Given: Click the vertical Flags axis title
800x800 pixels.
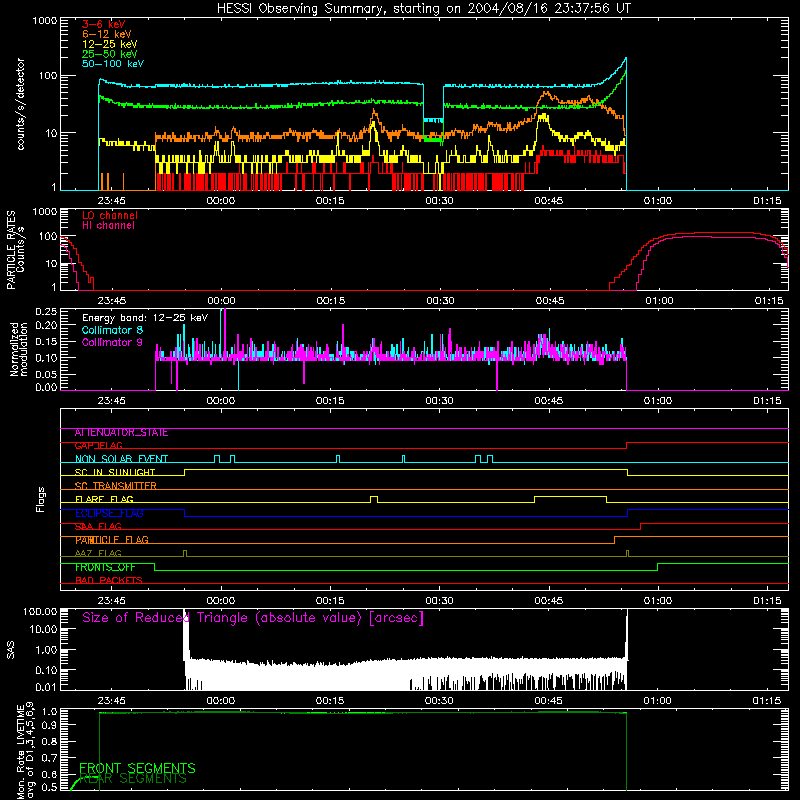Looking at the screenshot, I should [41, 499].
